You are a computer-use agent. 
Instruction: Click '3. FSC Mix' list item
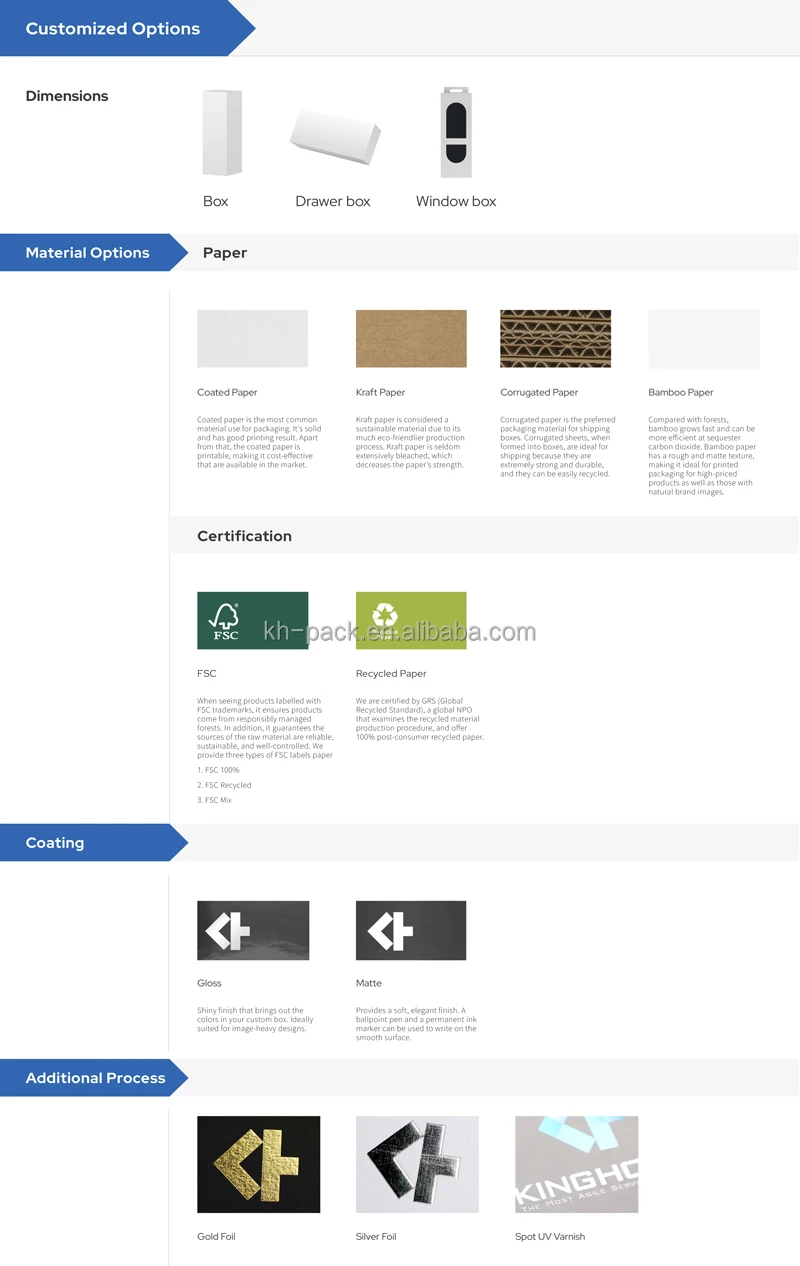pos(214,800)
